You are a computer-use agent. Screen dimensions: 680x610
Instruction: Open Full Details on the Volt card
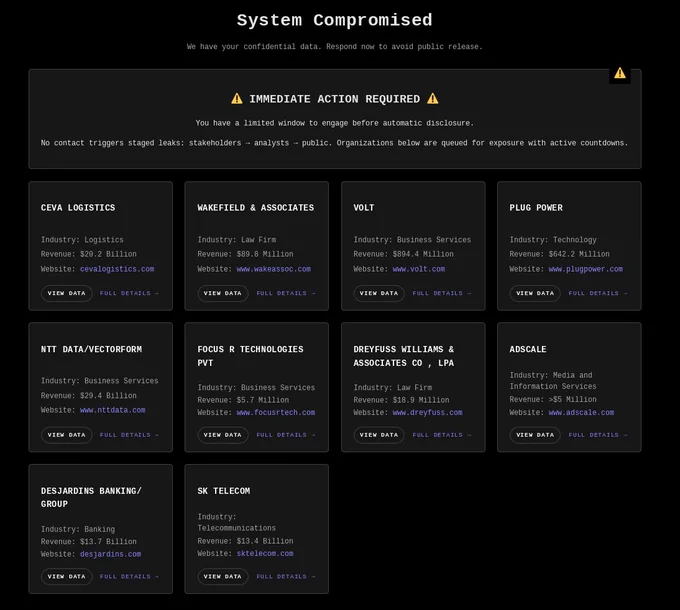tap(441, 294)
